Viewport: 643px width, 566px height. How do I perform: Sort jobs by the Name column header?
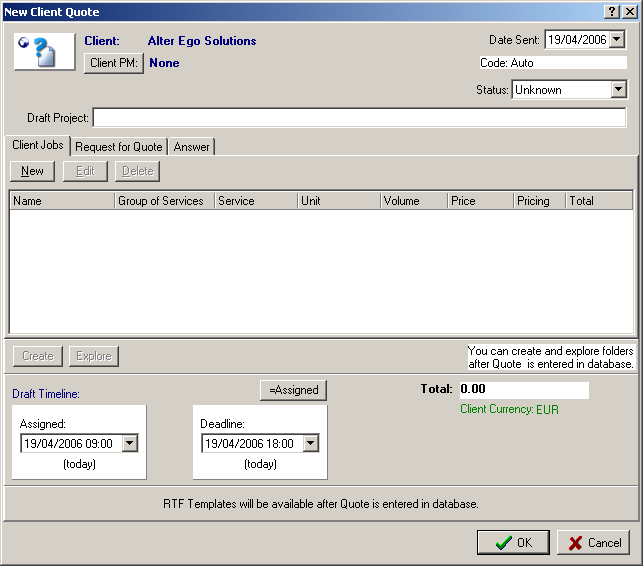[x=62, y=201]
